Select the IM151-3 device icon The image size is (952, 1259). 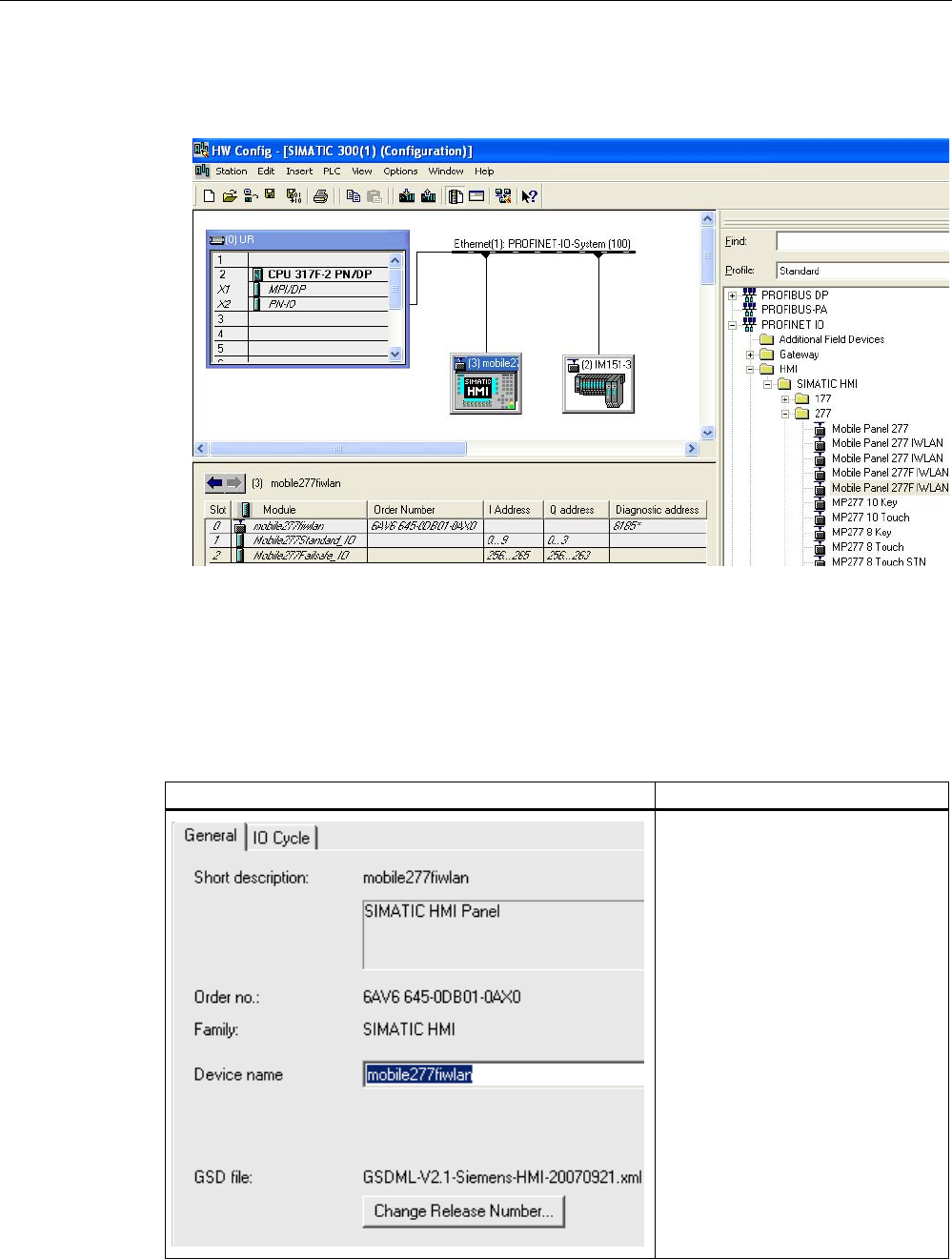point(598,383)
